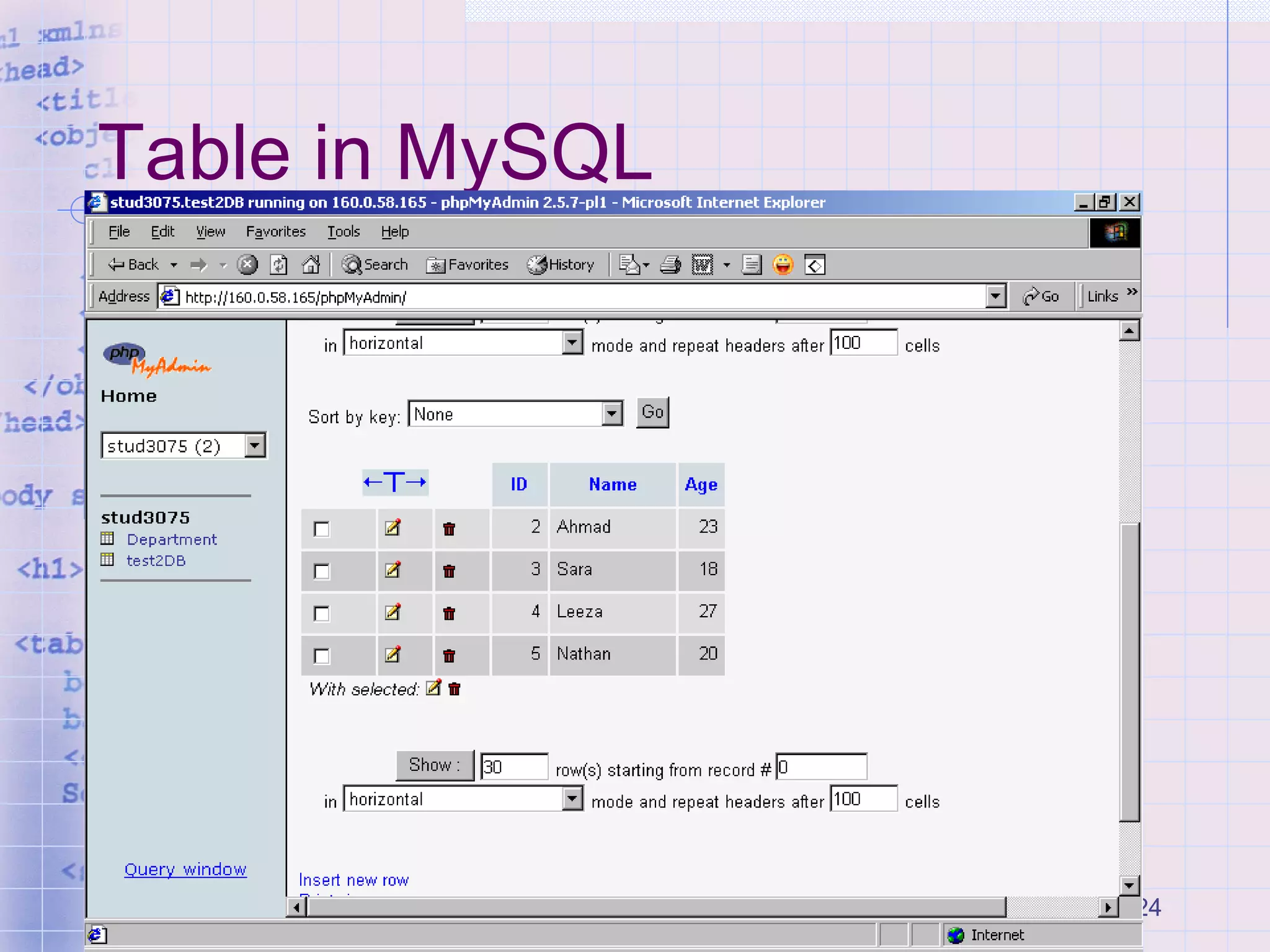Edit the Nathan row pencil icon
The image size is (1270, 952).
[x=393, y=654]
